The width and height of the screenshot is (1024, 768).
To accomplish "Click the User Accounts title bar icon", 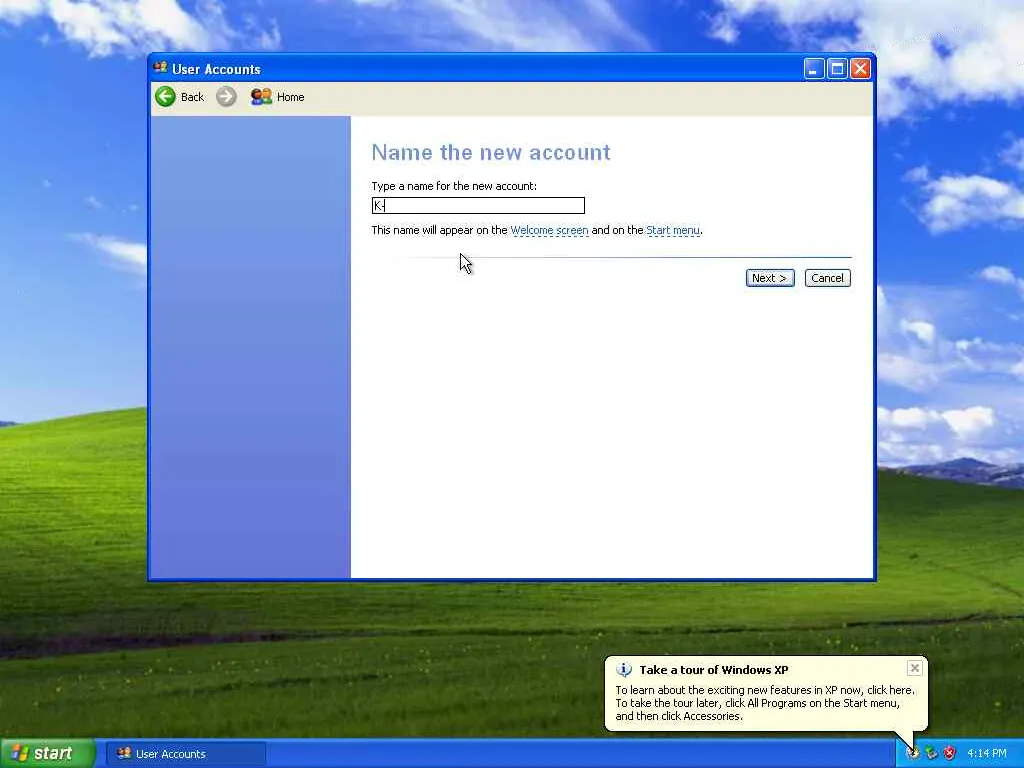I will coord(160,68).
